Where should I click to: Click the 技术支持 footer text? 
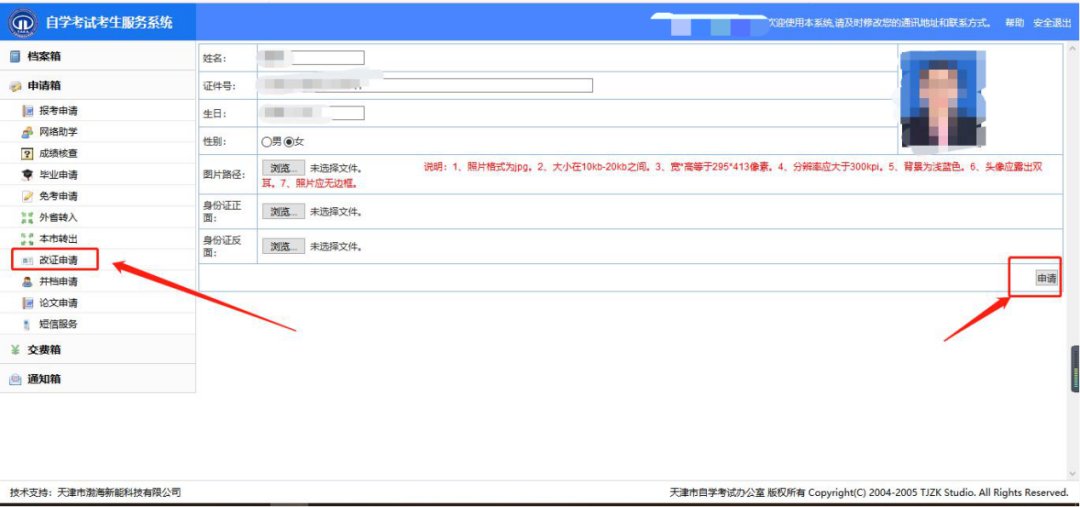96,493
